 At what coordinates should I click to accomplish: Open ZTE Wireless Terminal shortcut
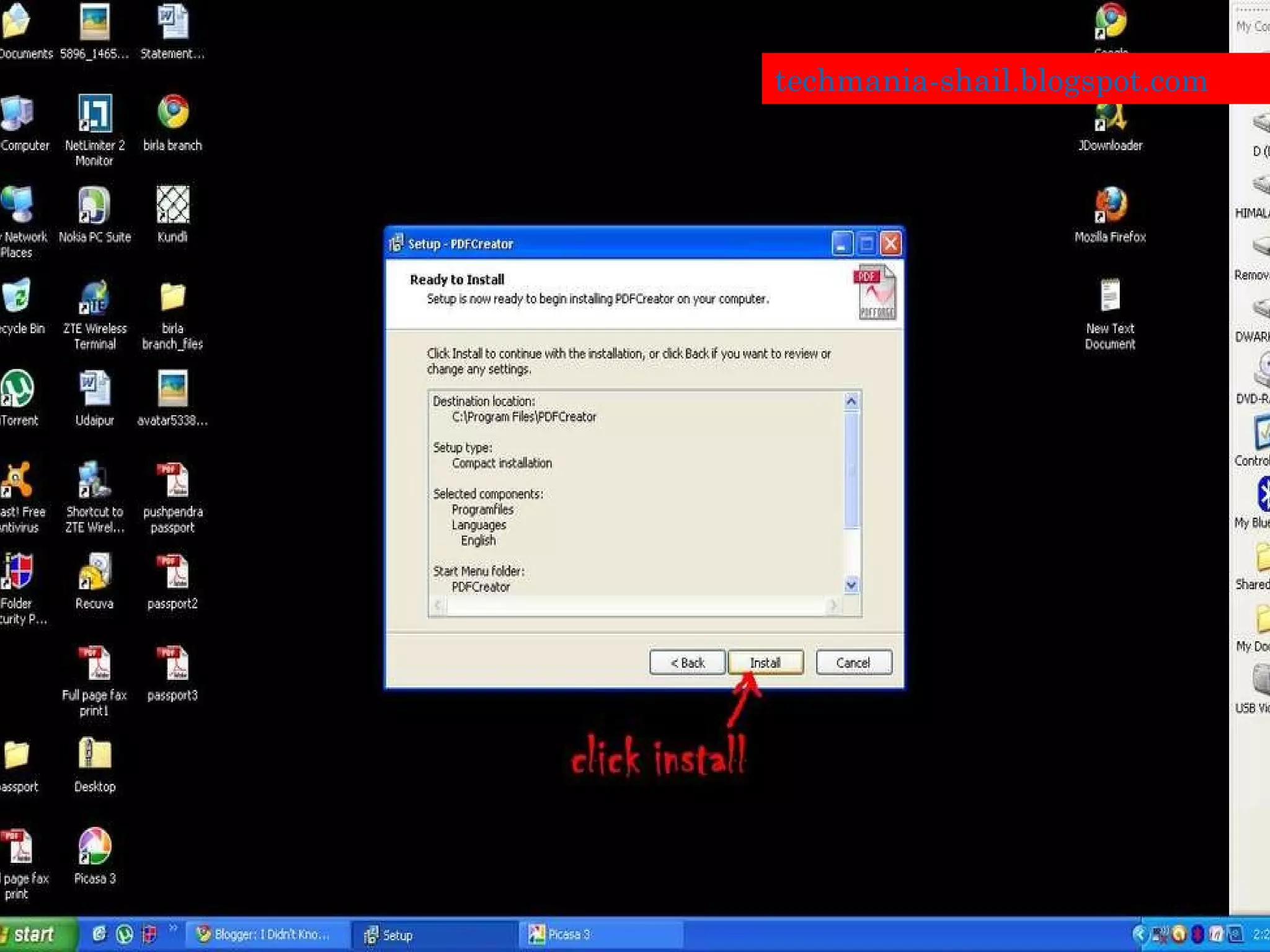click(94, 299)
